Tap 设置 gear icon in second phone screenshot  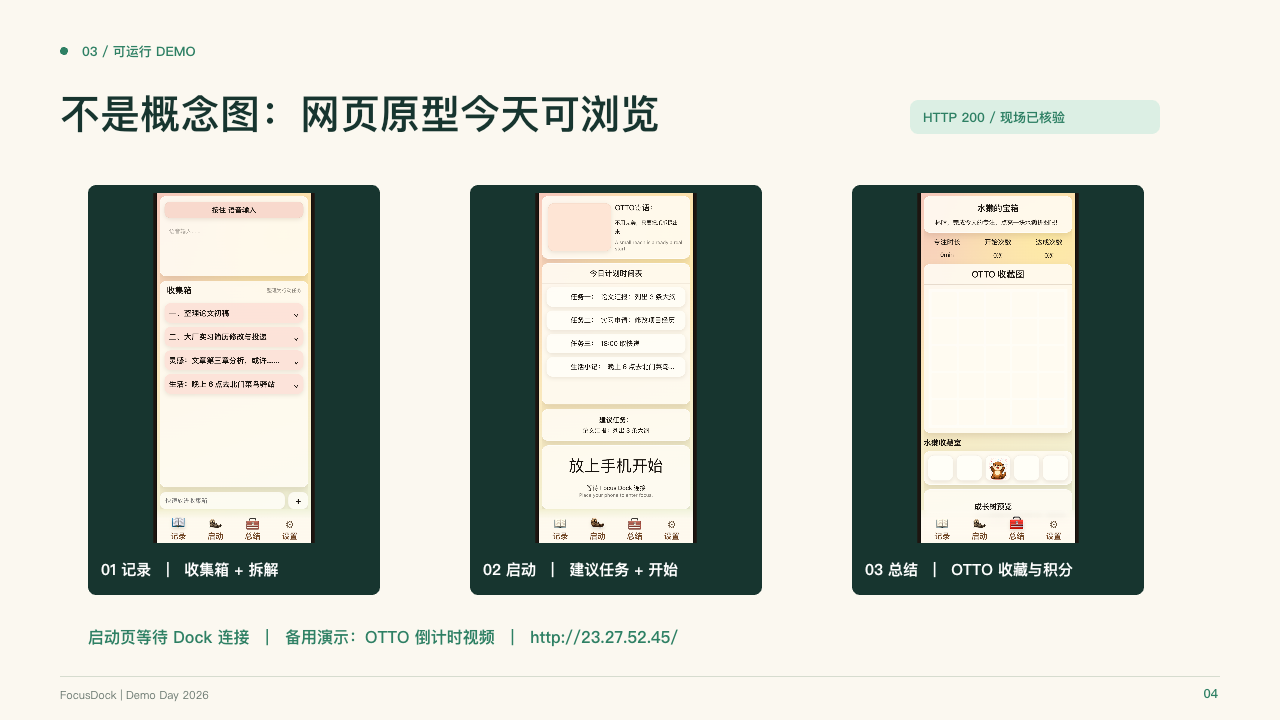click(x=671, y=523)
